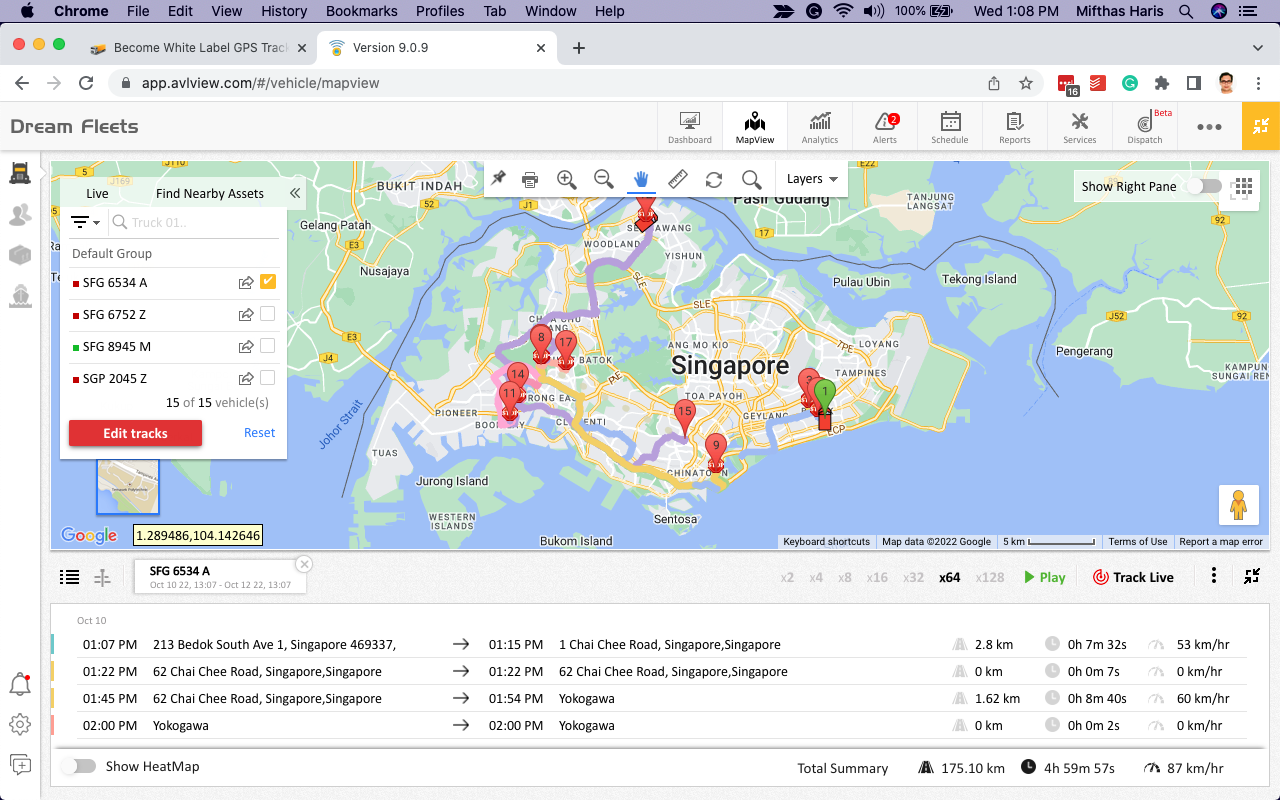Screen dimensions: 1280x800
Task: Select the Measure distance ruler tool
Action: tap(676, 179)
